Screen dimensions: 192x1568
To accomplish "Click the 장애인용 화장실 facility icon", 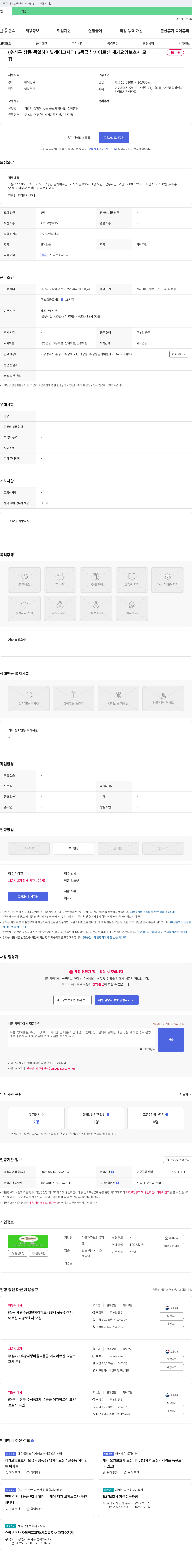I will [x=118, y=699].
